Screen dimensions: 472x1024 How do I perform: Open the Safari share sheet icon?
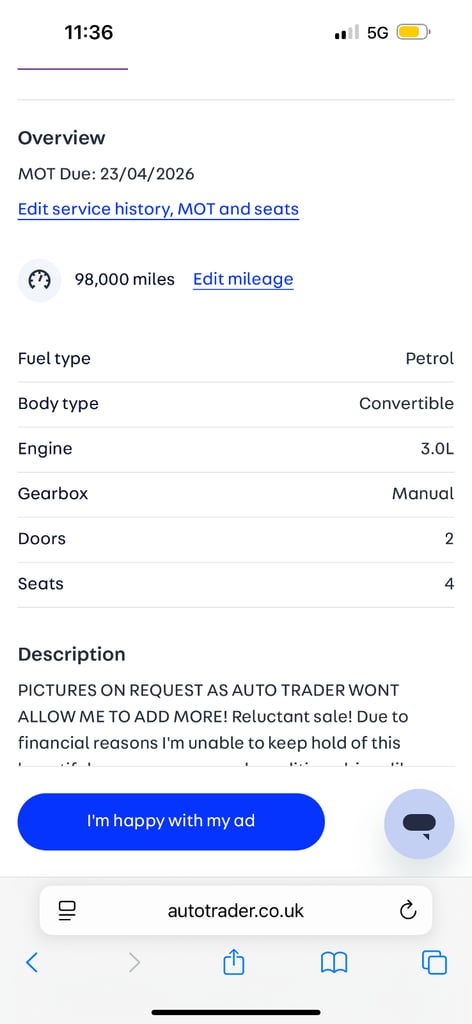pos(234,961)
